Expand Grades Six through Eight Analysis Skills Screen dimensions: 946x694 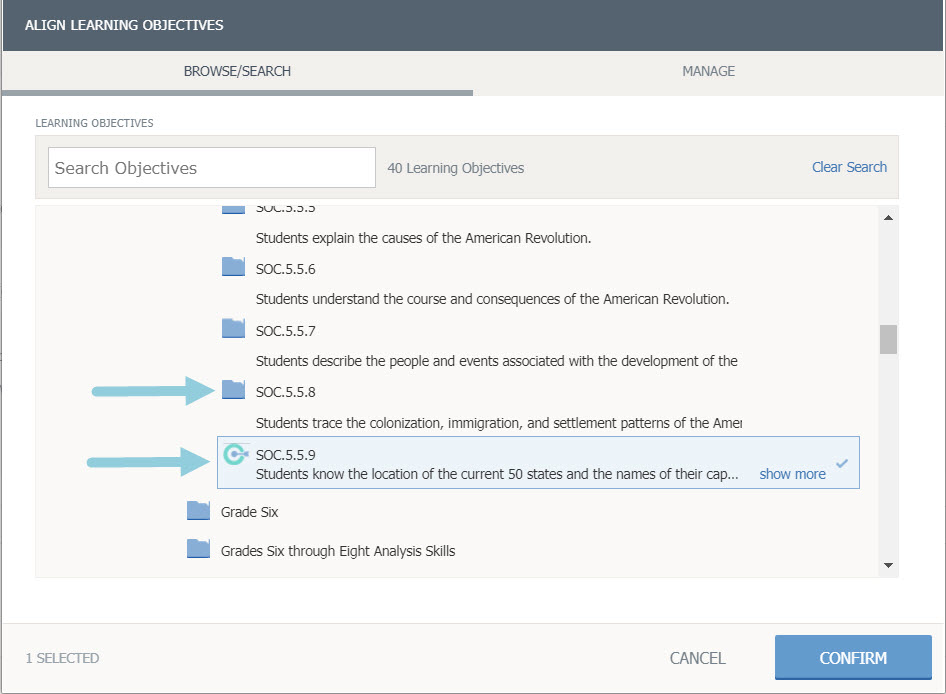337,550
